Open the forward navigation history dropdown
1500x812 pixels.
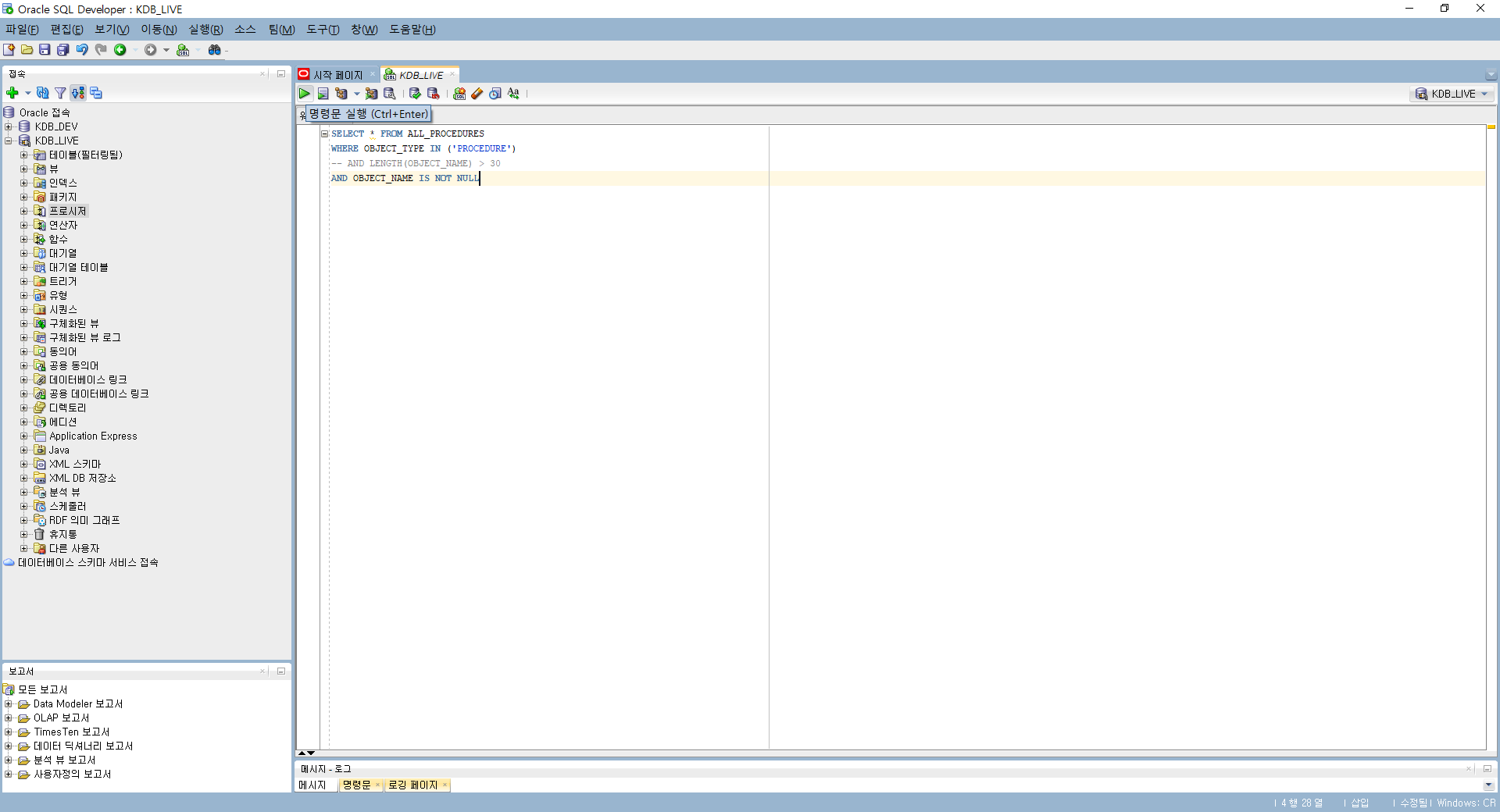tap(166, 50)
